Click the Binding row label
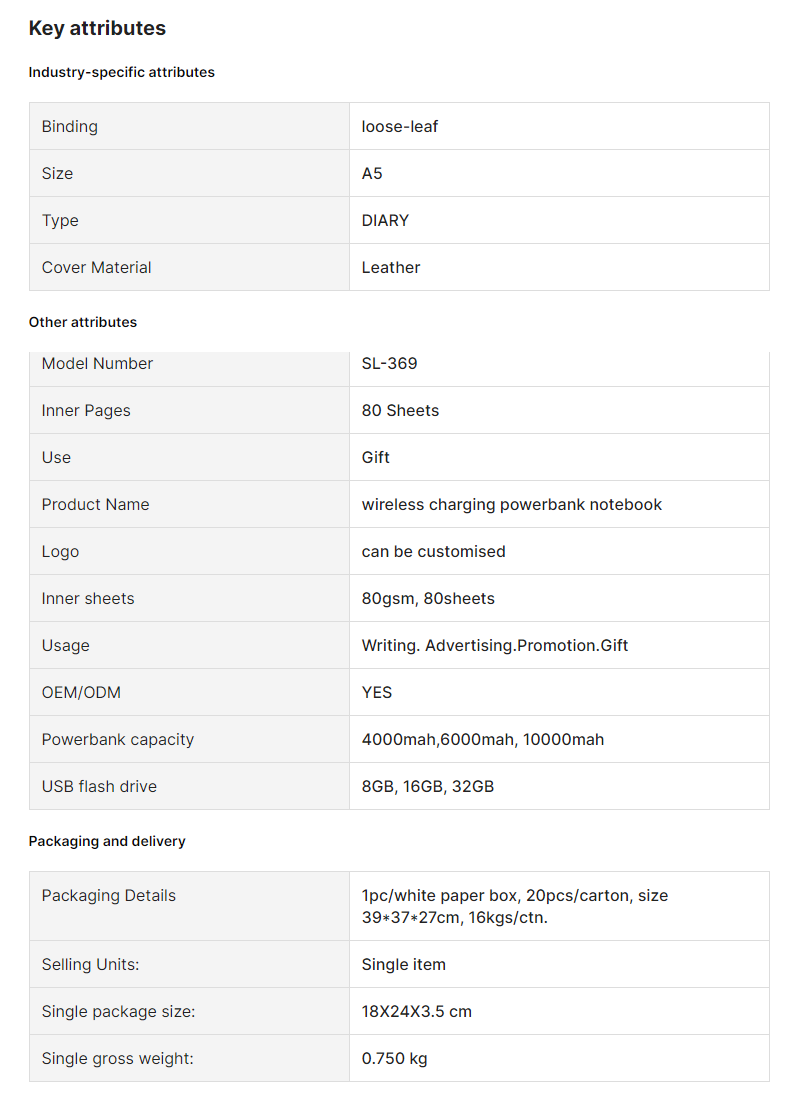The image size is (791, 1101). [x=69, y=126]
